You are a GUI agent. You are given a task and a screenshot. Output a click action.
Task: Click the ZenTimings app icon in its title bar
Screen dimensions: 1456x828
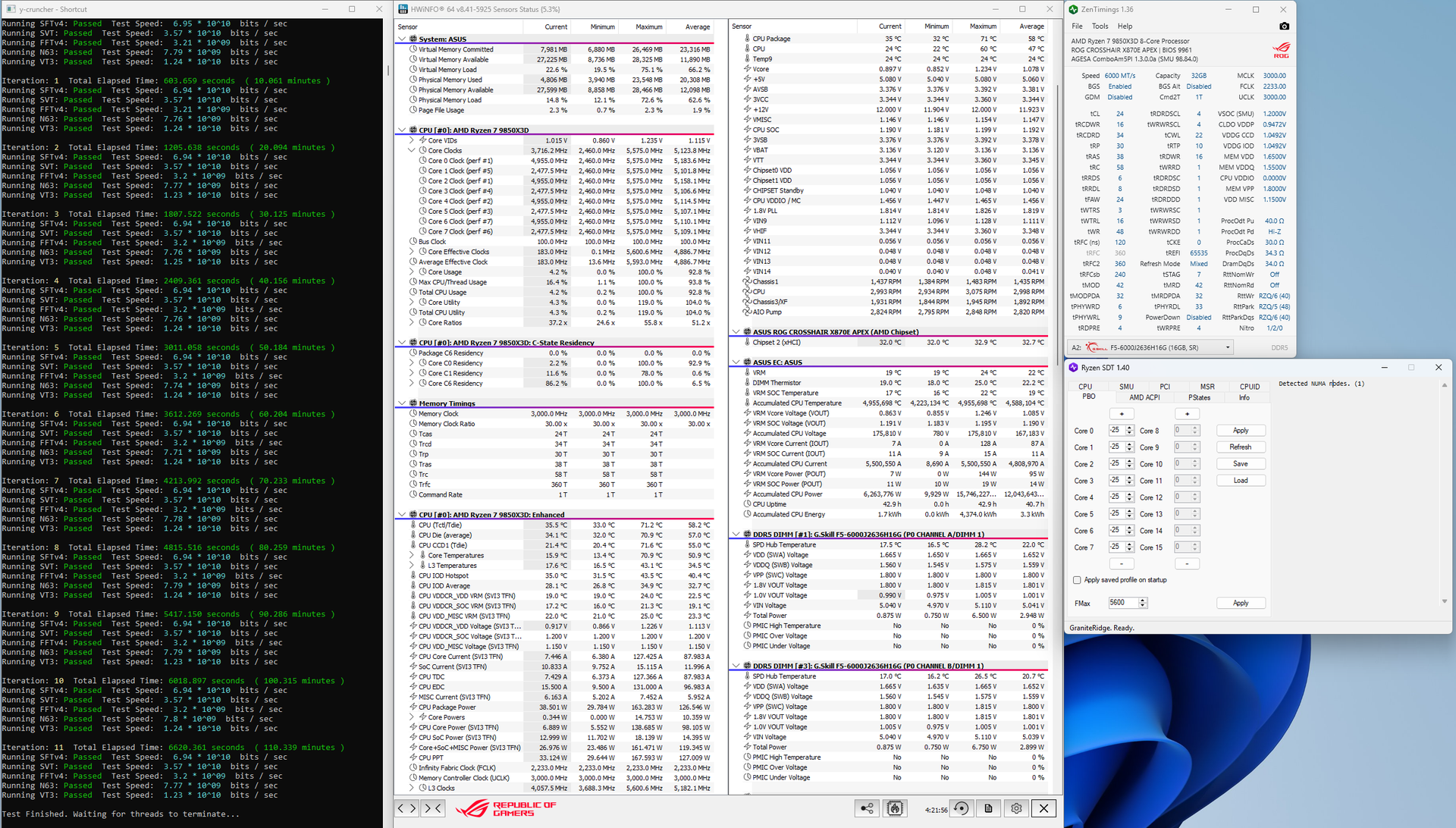point(1073,9)
